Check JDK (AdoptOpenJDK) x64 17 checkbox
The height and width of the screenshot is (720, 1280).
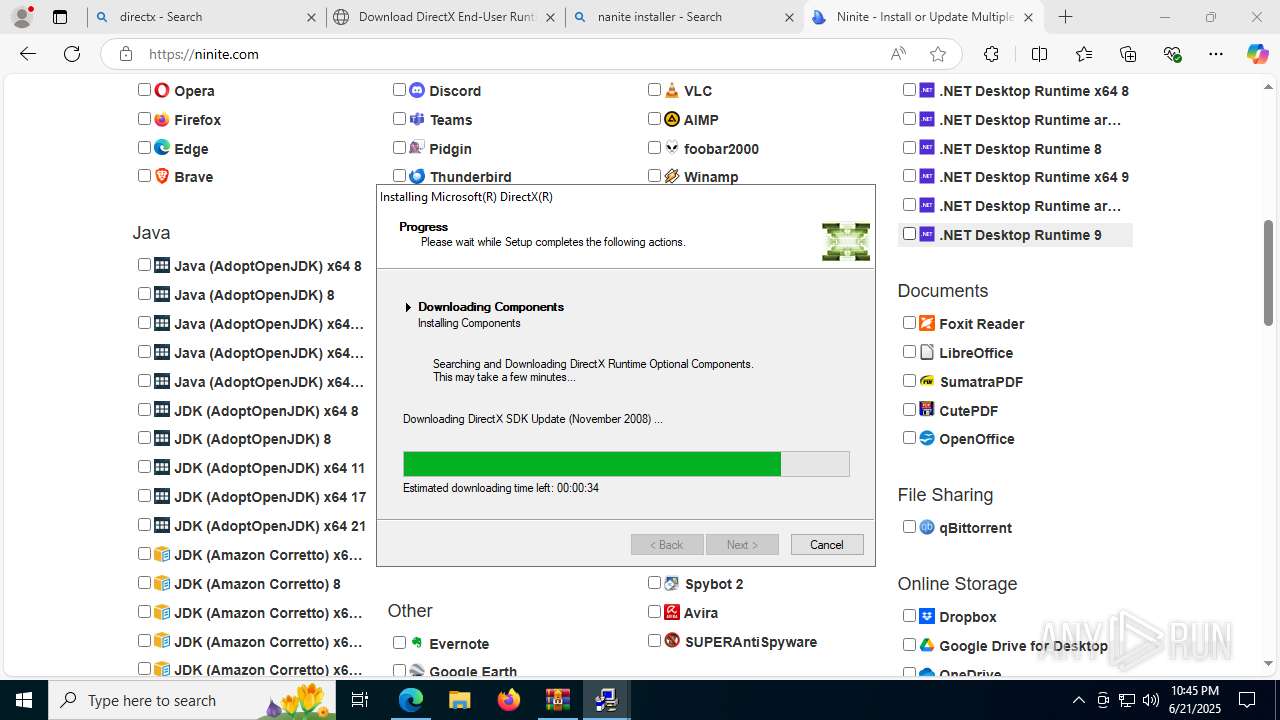coord(144,496)
